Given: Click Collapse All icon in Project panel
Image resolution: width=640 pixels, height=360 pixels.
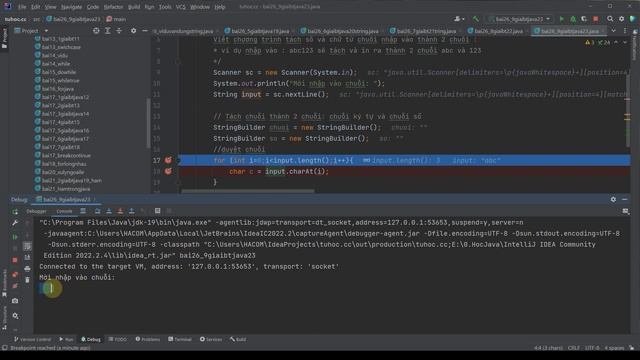Looking at the screenshot, I should [x=119, y=31].
